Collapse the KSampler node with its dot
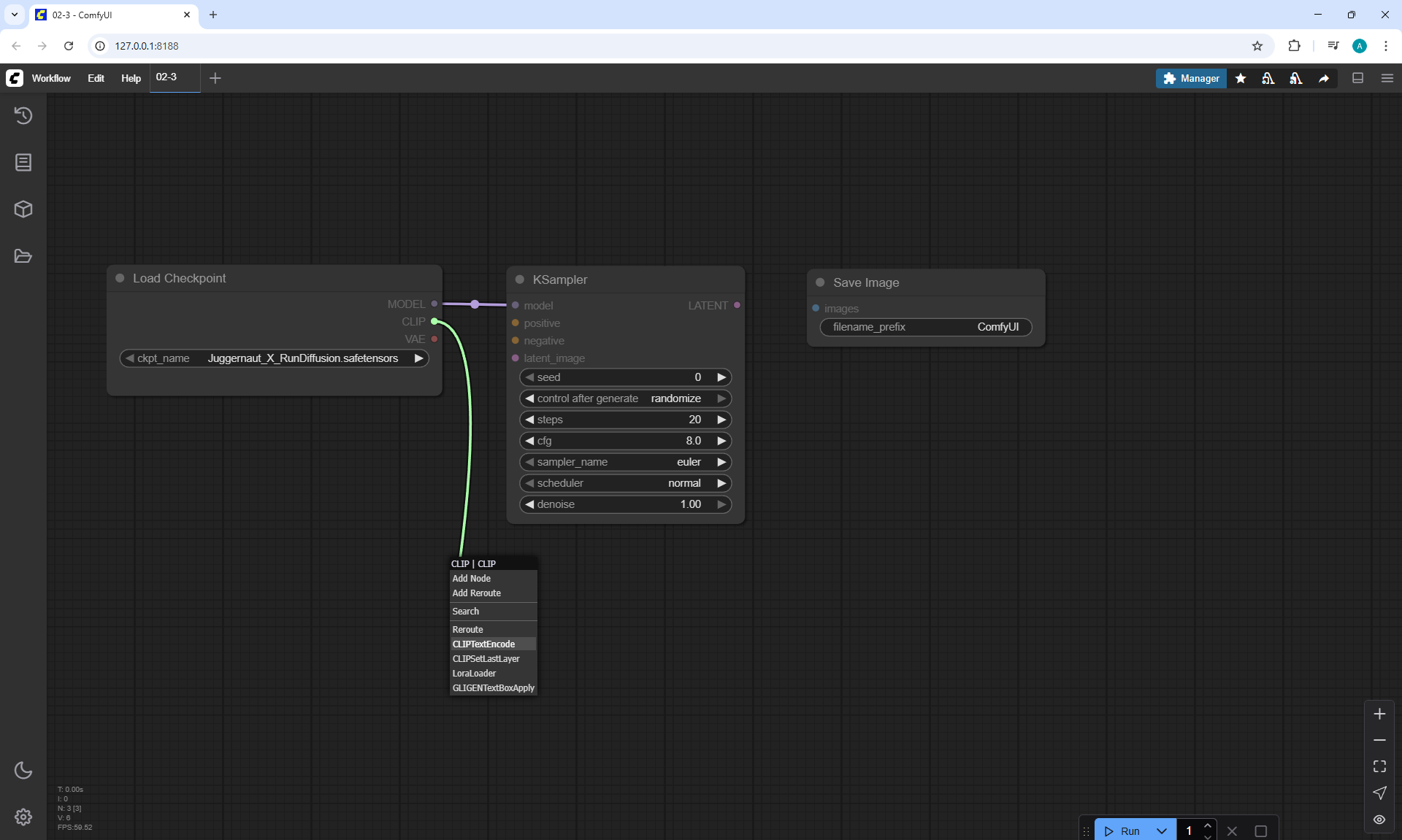1402x840 pixels. (x=520, y=280)
